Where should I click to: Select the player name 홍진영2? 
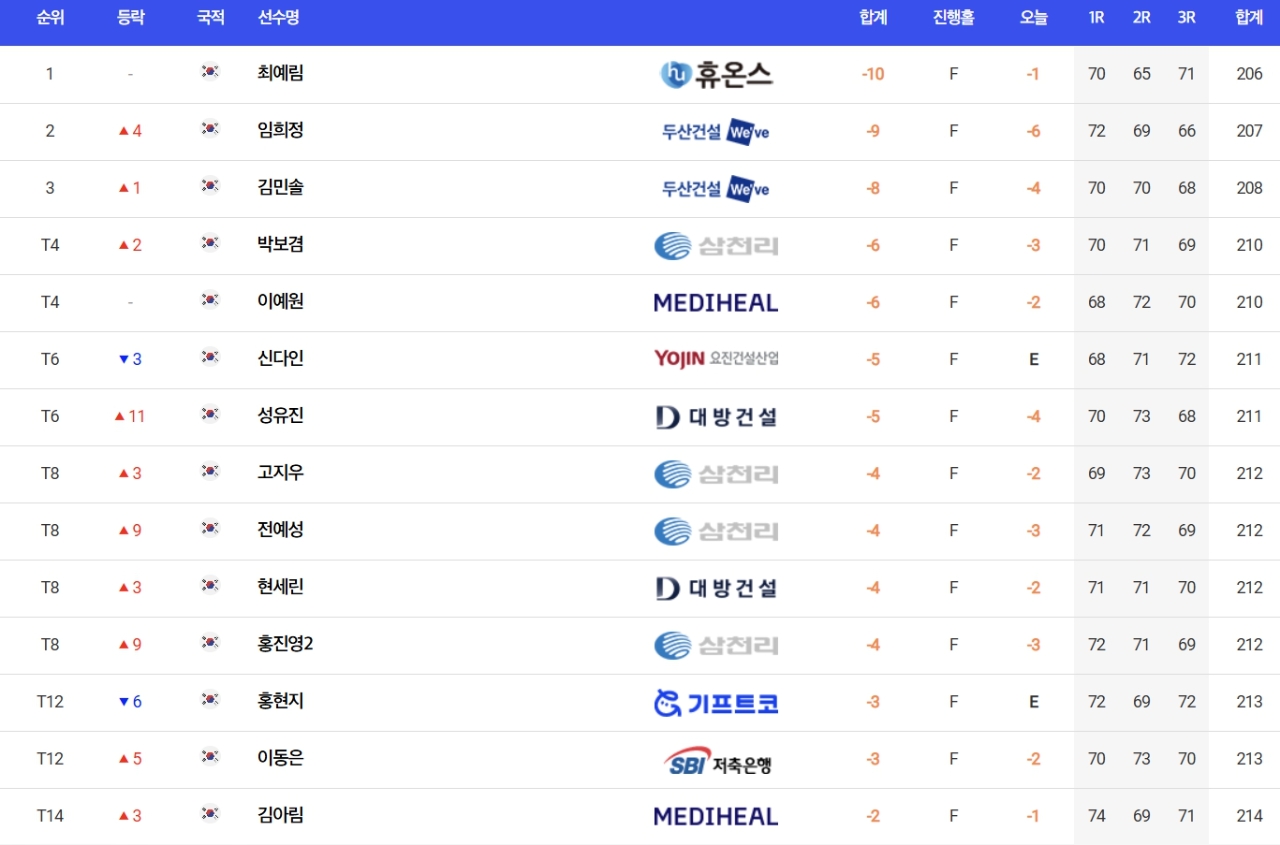[x=285, y=643]
